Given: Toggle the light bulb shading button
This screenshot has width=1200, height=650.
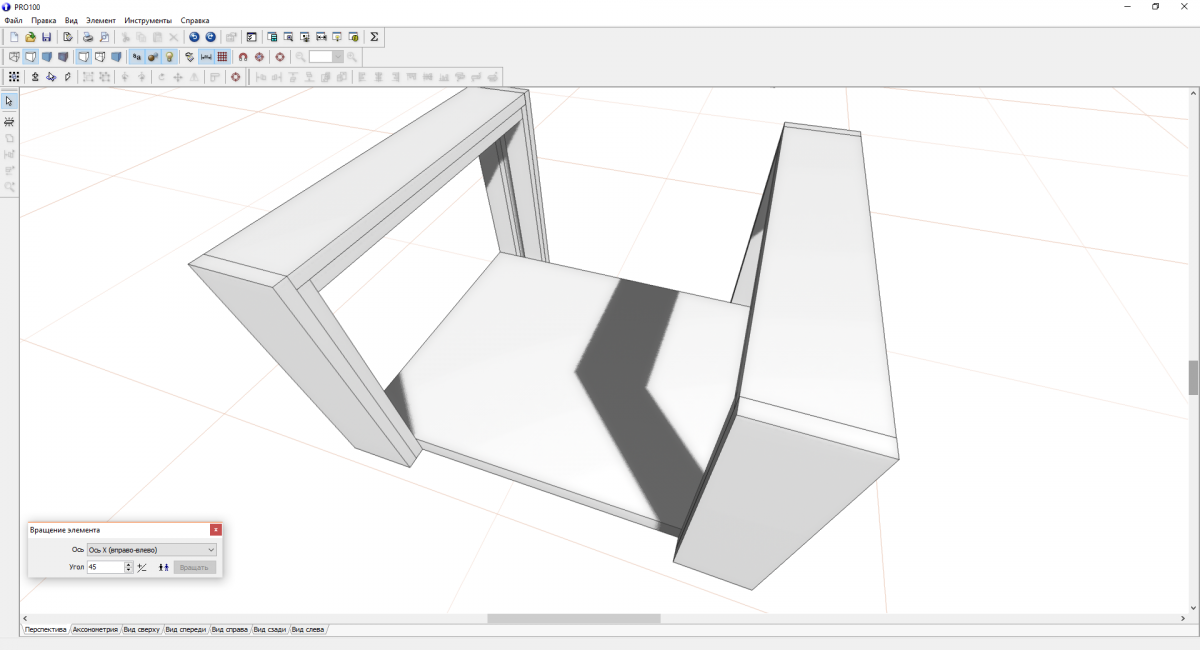Looking at the screenshot, I should click(169, 57).
